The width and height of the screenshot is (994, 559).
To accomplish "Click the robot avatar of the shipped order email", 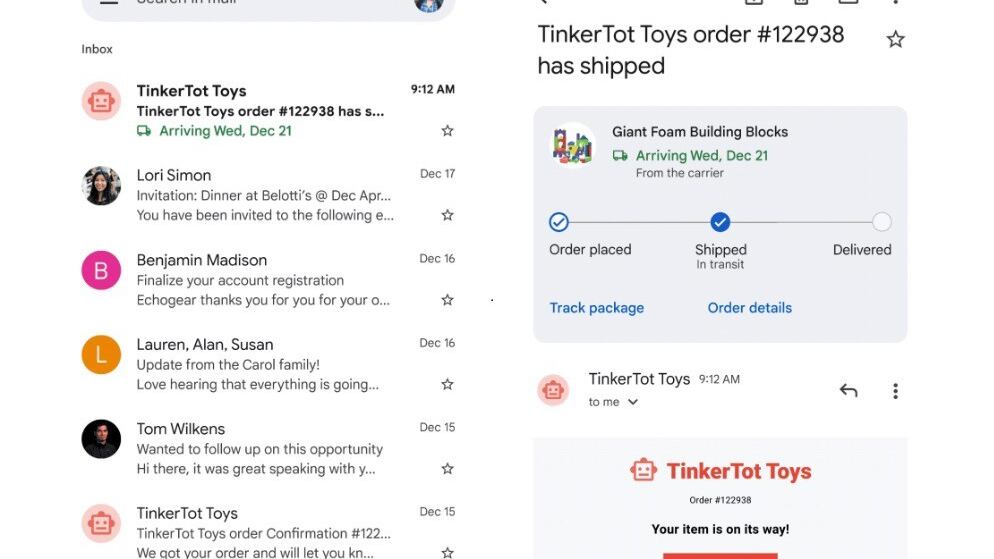I will click(101, 101).
